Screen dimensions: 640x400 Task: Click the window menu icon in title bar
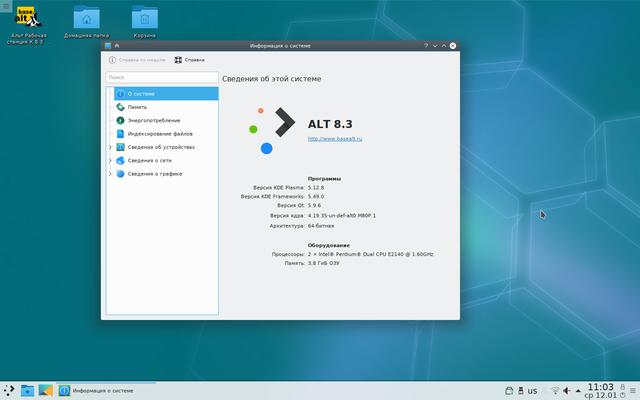(108, 46)
